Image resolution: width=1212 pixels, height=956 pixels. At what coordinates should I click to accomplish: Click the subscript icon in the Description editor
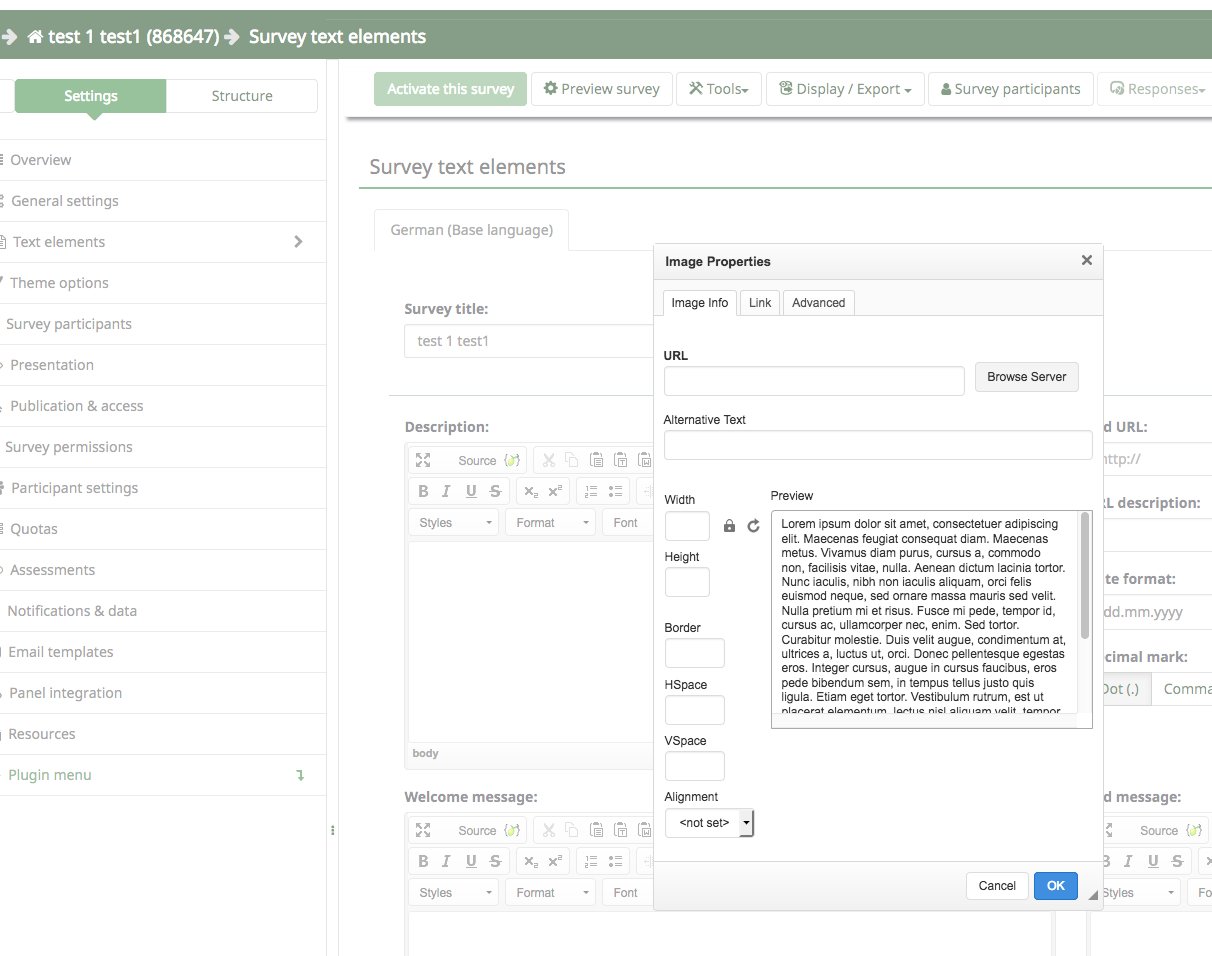[x=531, y=491]
